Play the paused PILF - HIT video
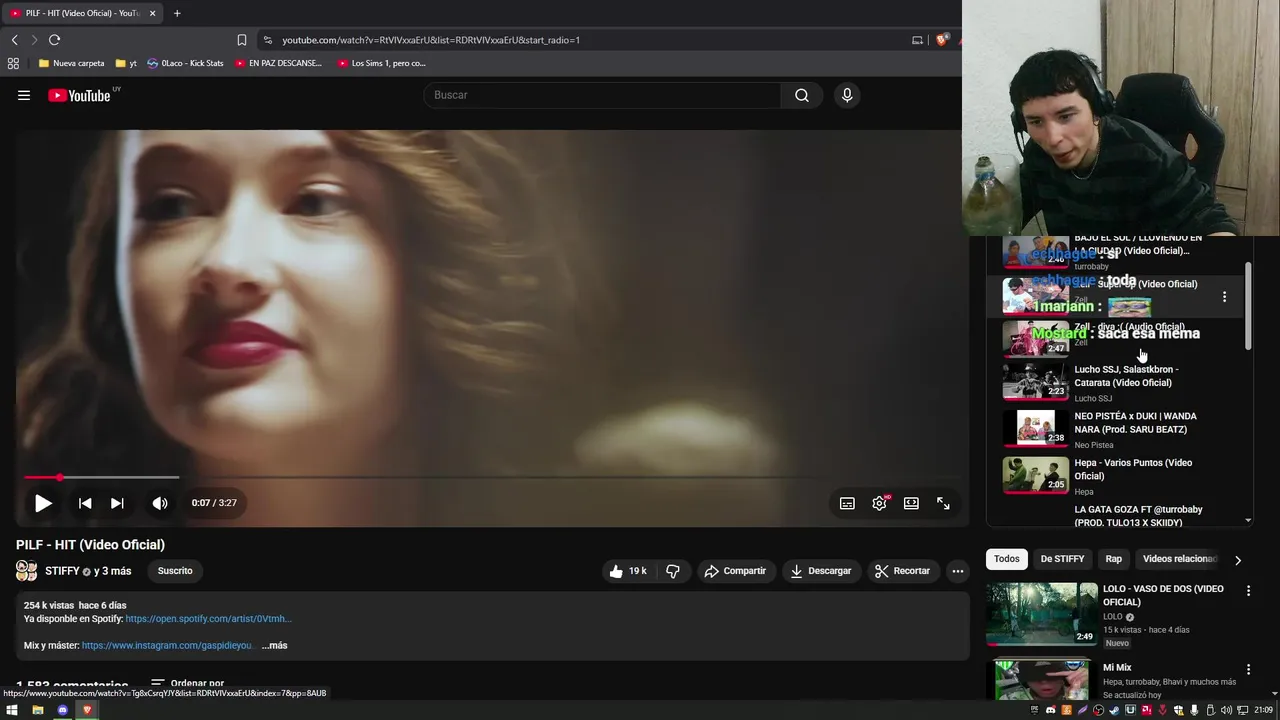The width and height of the screenshot is (1280, 720). point(43,503)
